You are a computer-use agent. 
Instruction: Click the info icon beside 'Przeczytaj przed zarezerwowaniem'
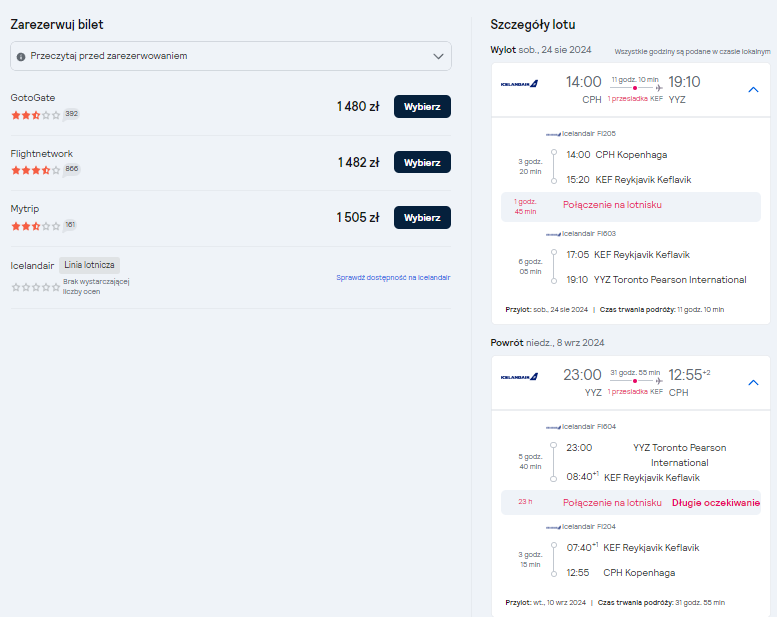point(21,56)
